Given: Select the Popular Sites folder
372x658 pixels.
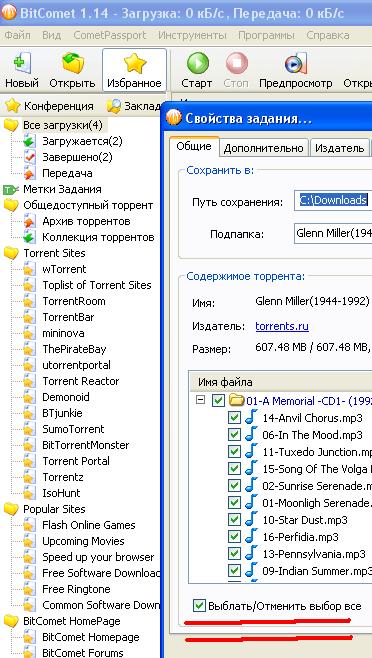Looking at the screenshot, I should [x=54, y=509].
